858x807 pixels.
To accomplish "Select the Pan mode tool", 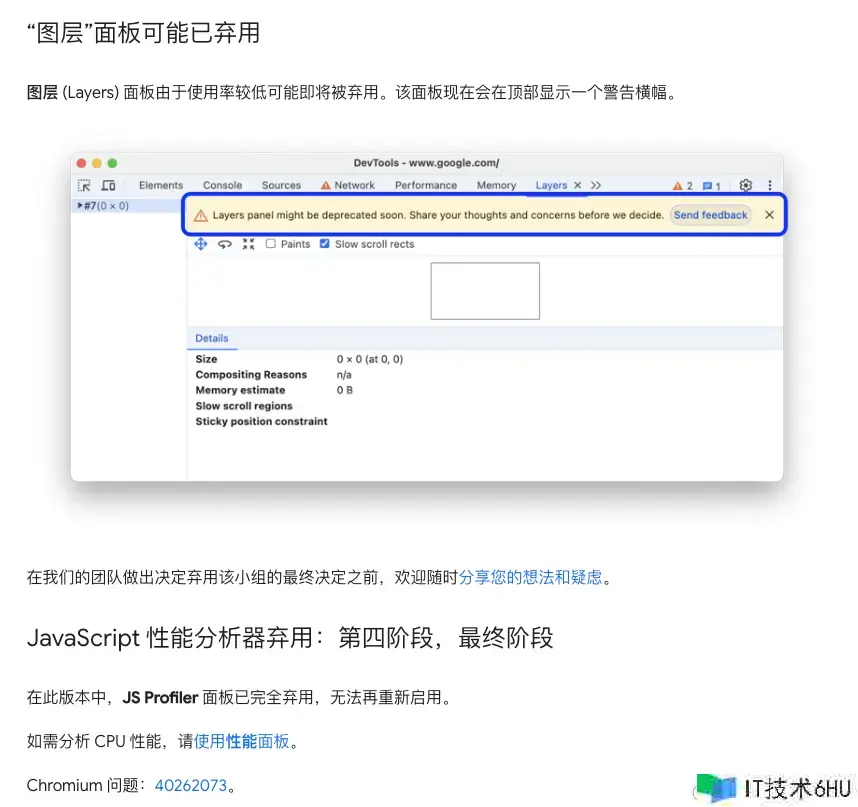I will click(x=201, y=244).
